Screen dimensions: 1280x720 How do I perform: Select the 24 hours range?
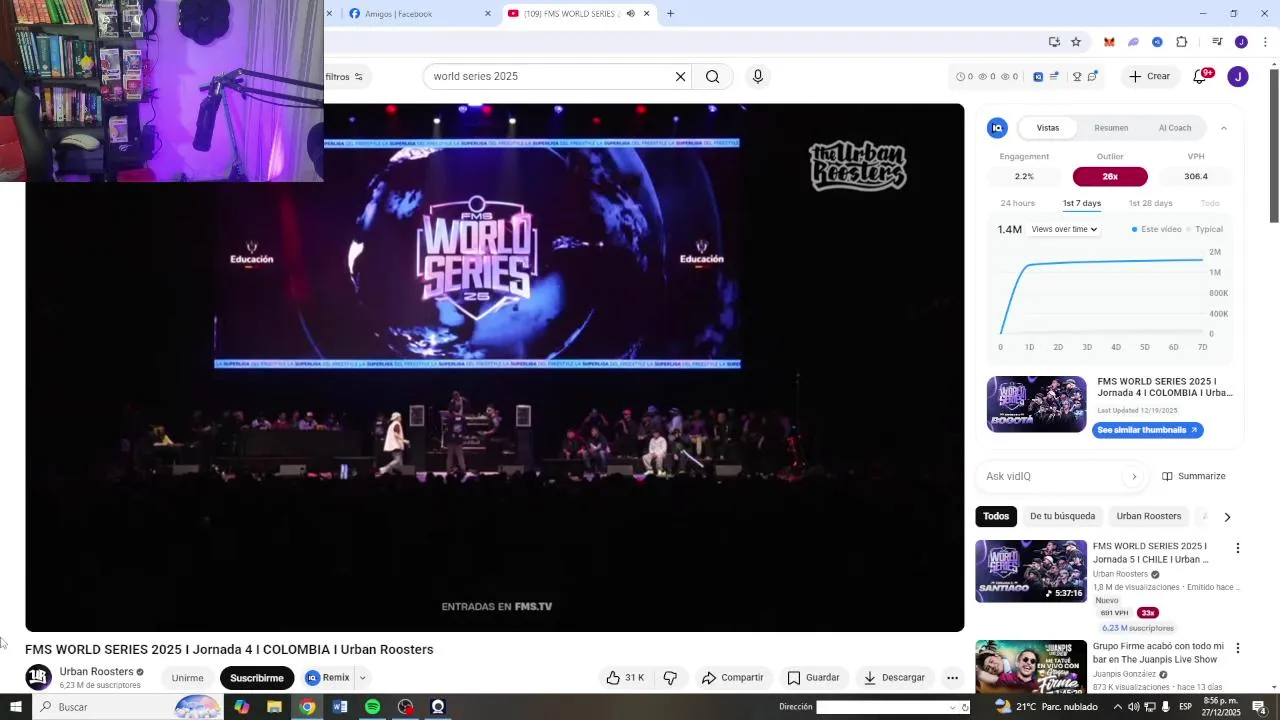point(1018,203)
